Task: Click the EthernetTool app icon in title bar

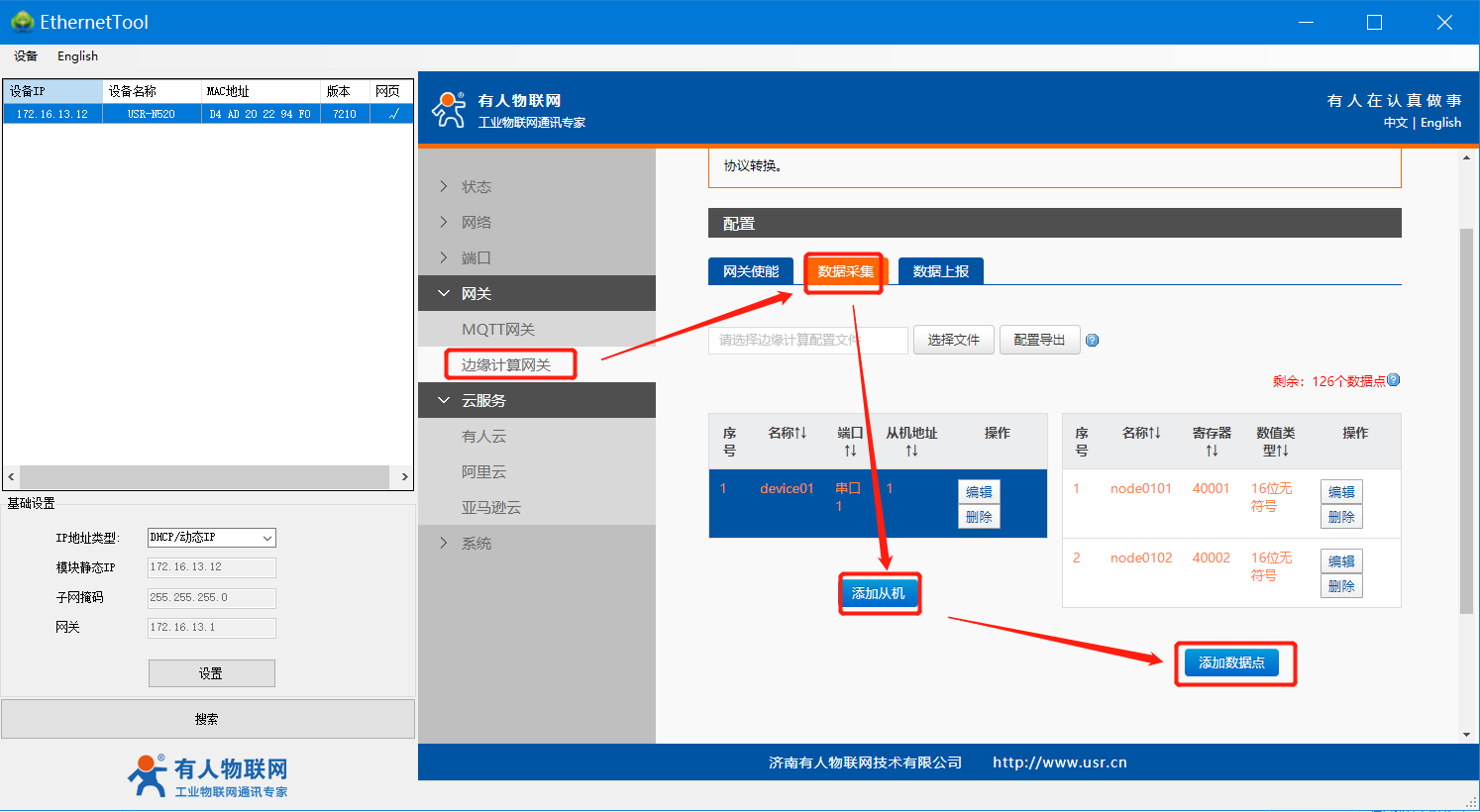Action: (x=22, y=22)
